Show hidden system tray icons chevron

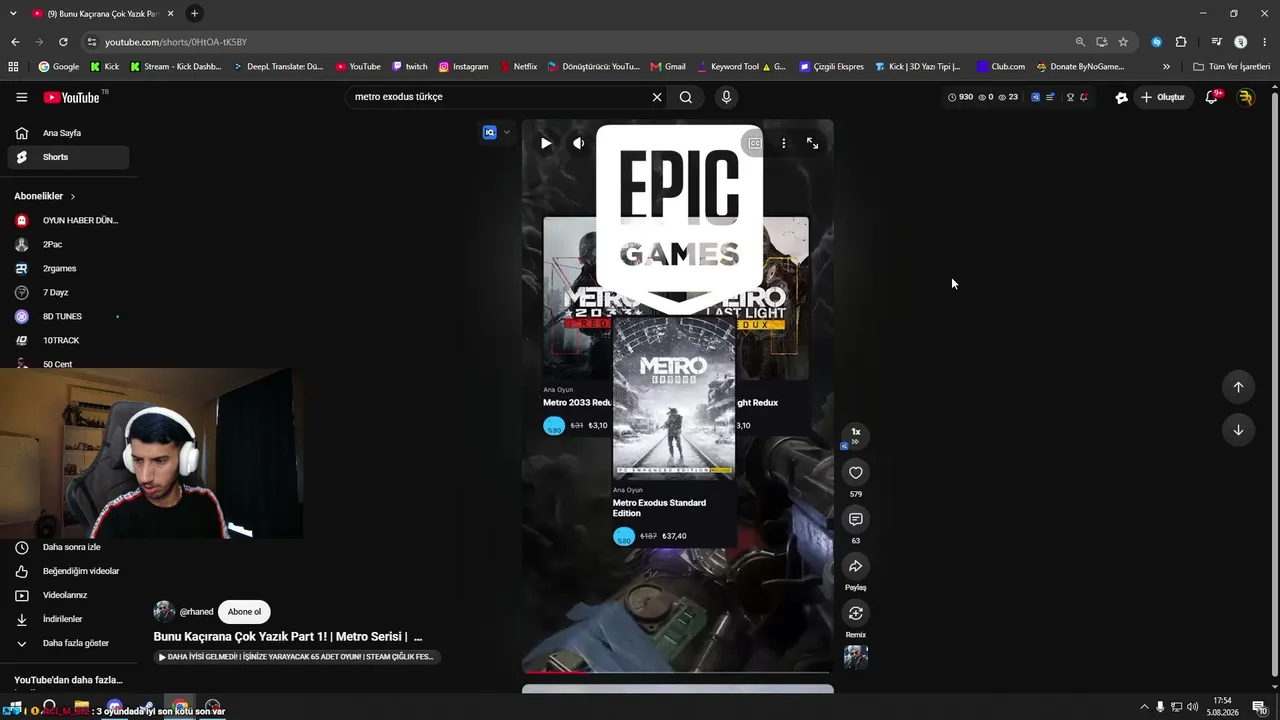[1144, 707]
